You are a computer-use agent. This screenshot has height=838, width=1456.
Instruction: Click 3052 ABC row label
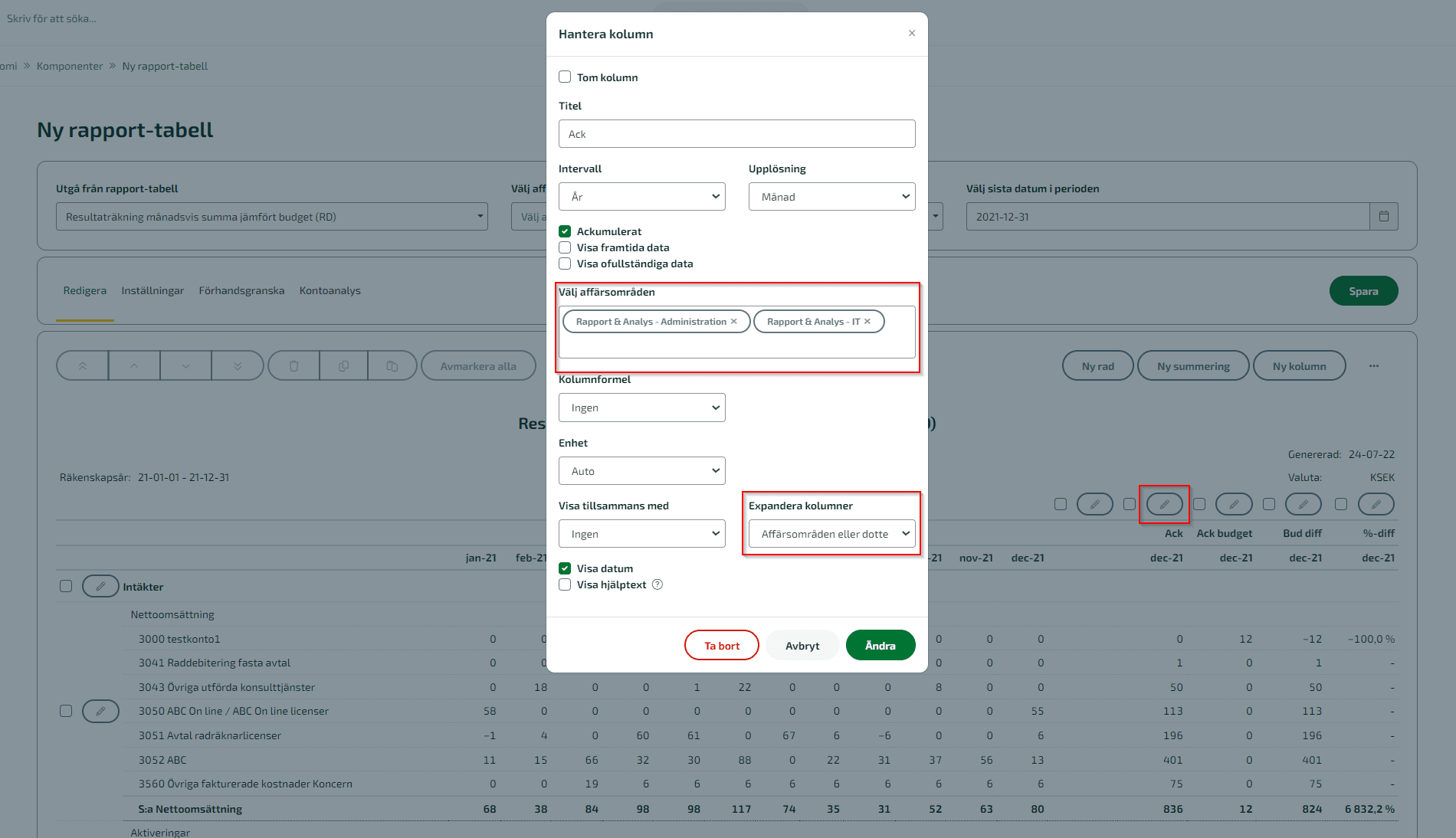162,760
